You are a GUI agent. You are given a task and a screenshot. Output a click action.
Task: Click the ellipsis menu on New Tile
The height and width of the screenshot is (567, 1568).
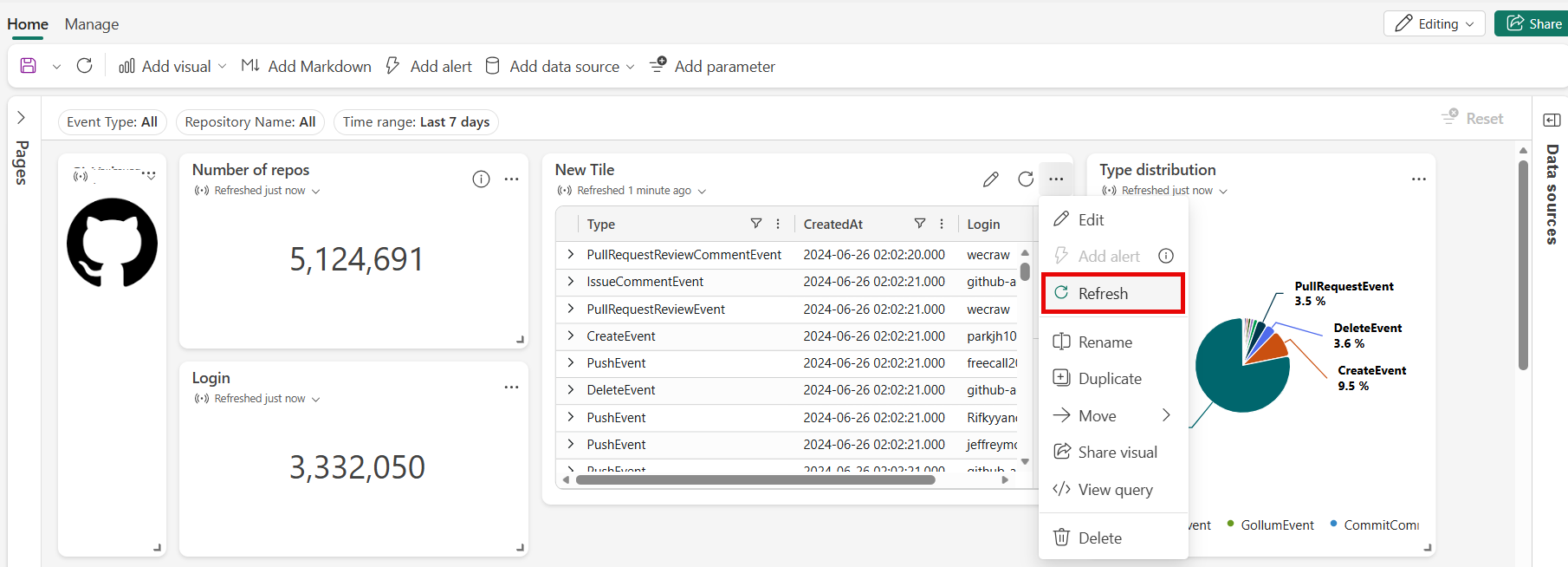(1056, 179)
